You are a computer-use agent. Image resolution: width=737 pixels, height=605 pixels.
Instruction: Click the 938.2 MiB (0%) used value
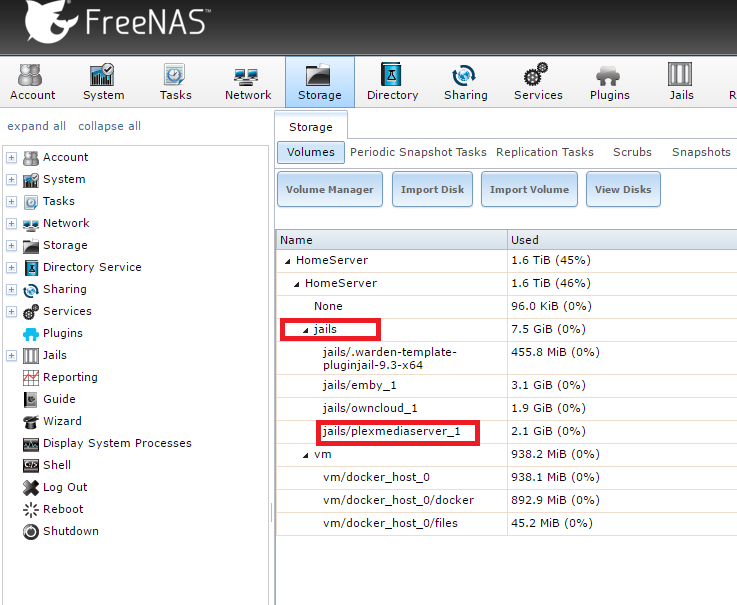[555, 455]
